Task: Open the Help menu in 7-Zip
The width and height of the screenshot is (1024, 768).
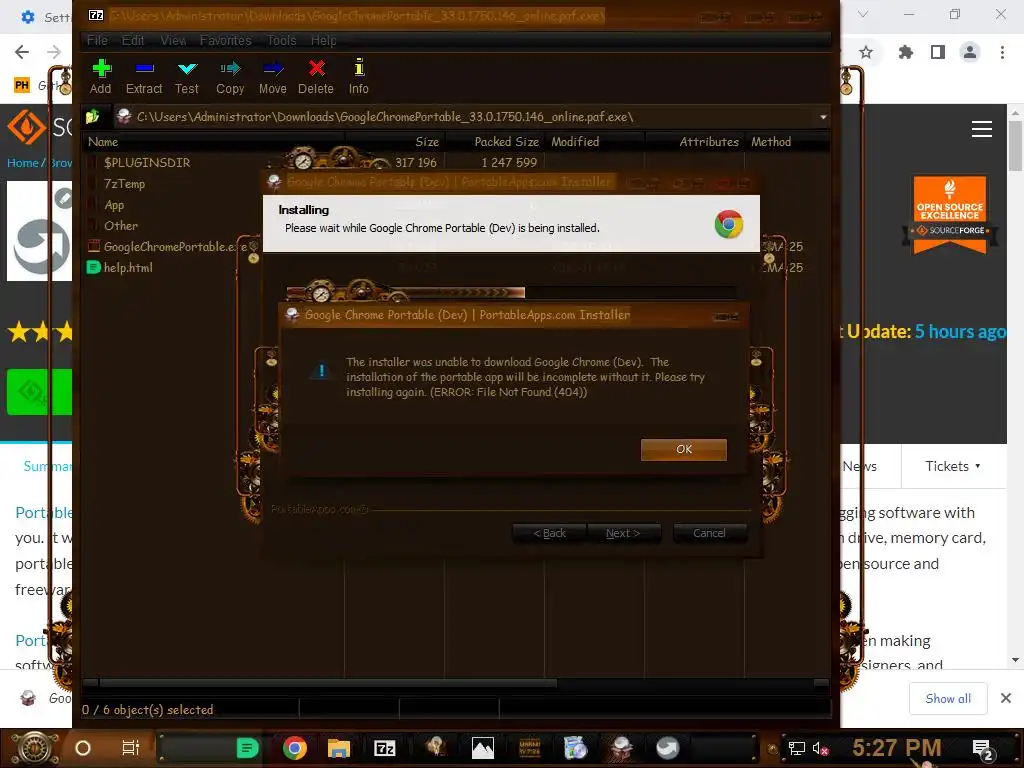Action: pos(323,40)
